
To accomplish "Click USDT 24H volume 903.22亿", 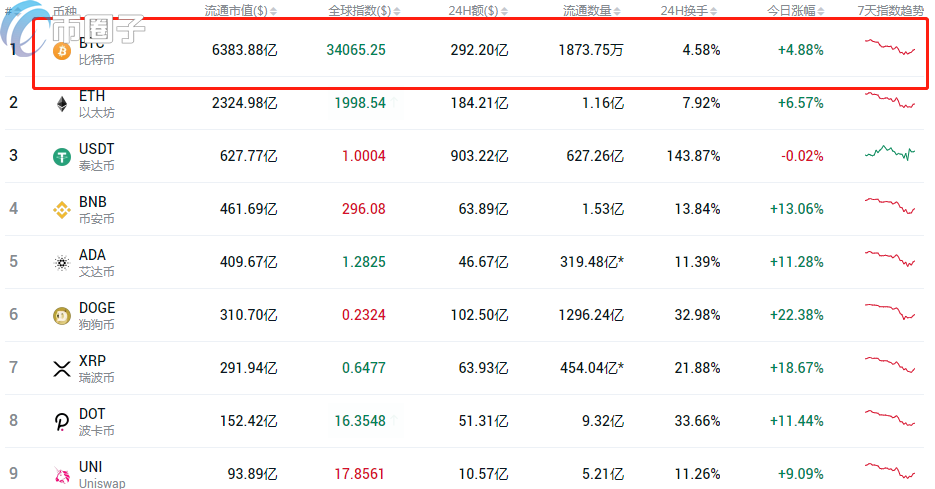I will click(x=479, y=156).
